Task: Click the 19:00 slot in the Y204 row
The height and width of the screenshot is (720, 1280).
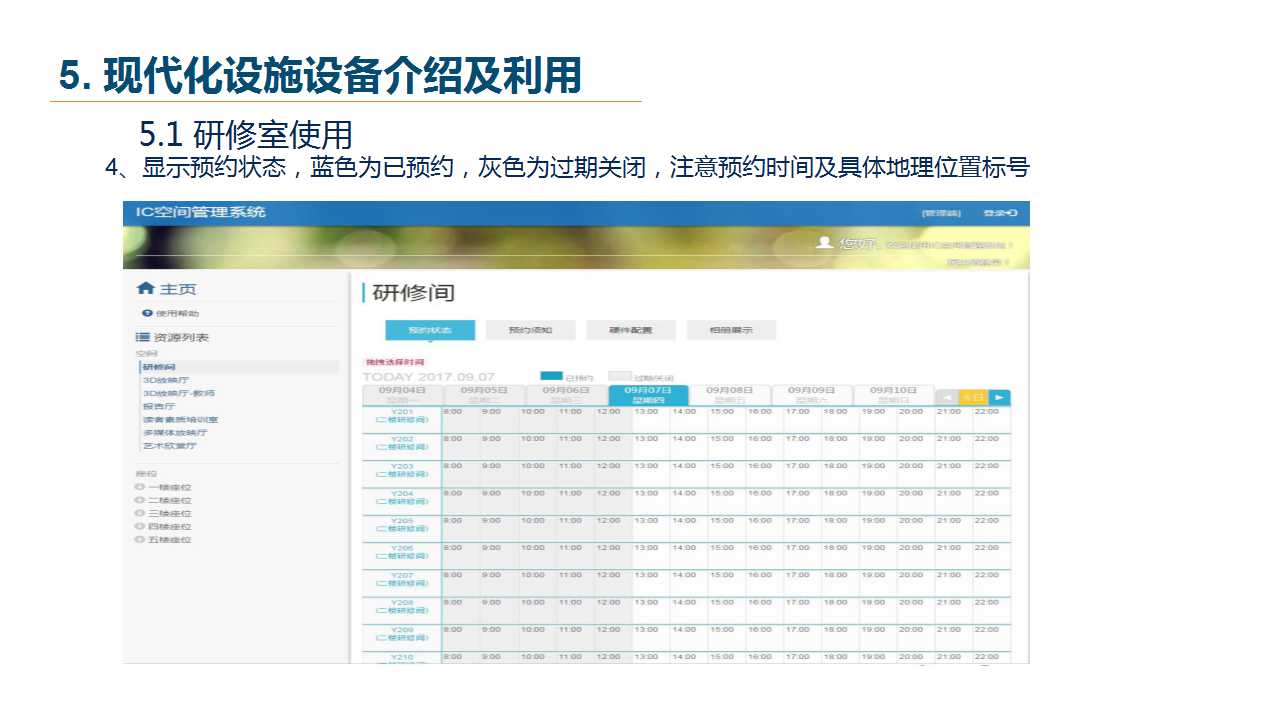Action: pyautogui.click(x=879, y=500)
